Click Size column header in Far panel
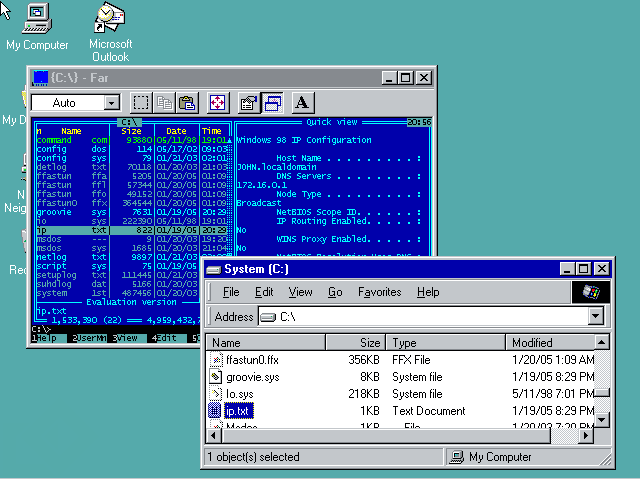The width and height of the screenshot is (640, 480). pyautogui.click(x=131, y=131)
